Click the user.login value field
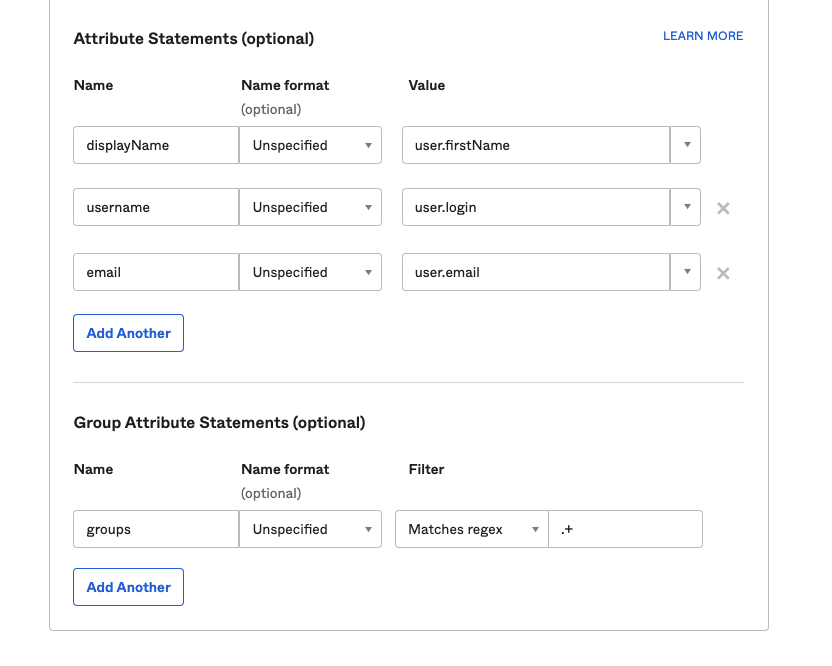The image size is (832, 666). pos(535,207)
